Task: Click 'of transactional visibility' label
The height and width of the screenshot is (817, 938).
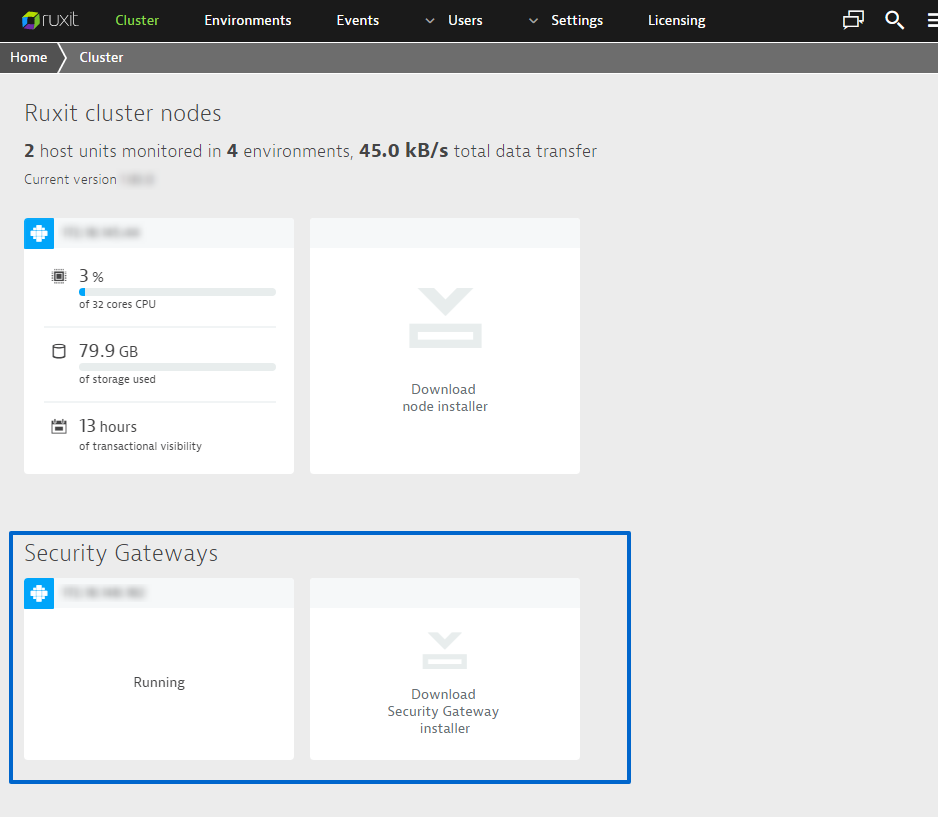Action: (x=141, y=446)
